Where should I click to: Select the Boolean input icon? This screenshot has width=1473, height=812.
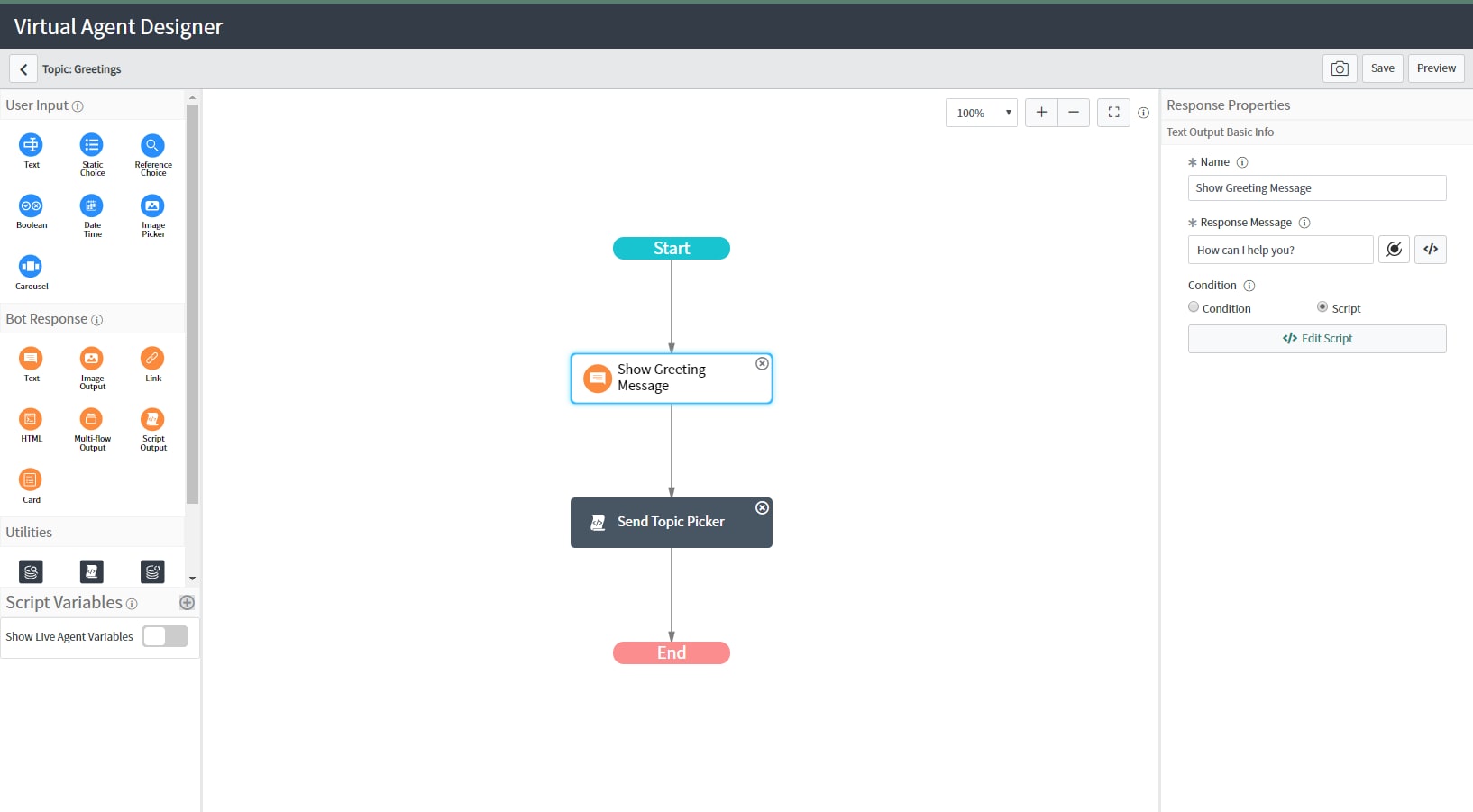31,205
